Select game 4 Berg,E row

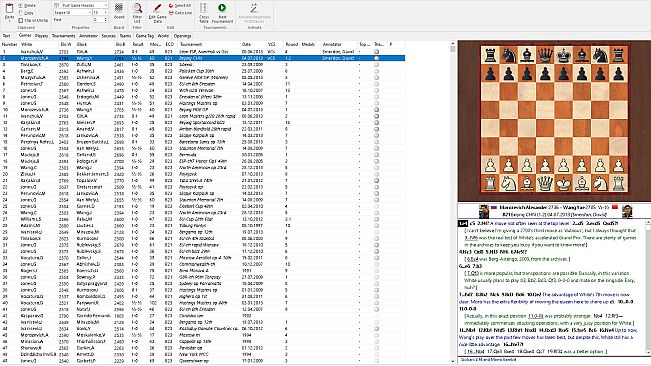(203, 71)
